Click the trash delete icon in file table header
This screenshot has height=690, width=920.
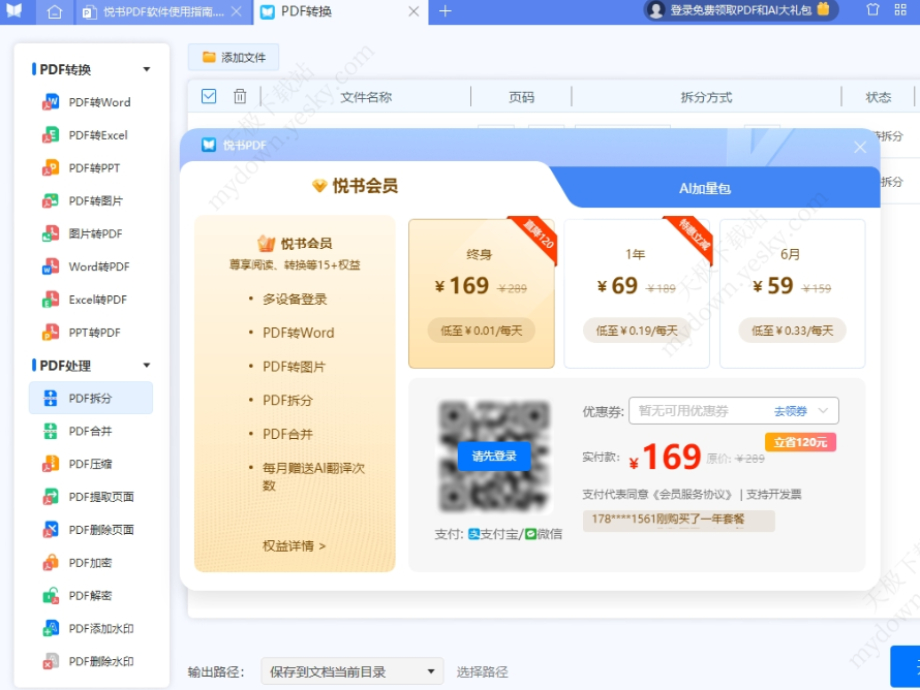point(239,96)
